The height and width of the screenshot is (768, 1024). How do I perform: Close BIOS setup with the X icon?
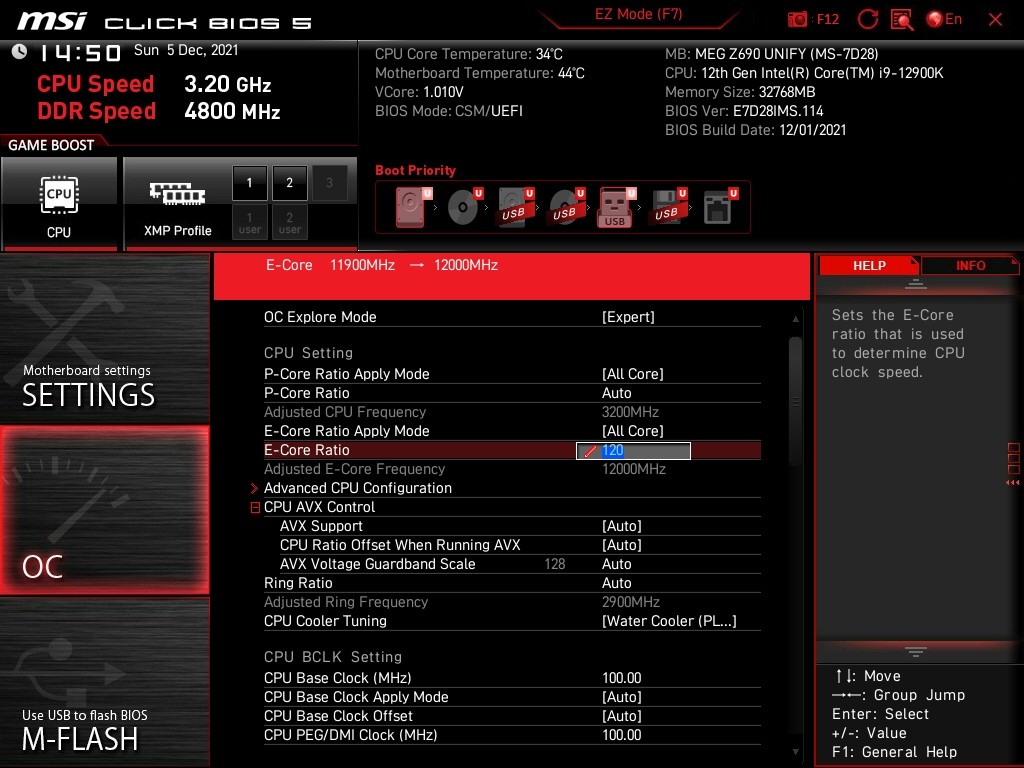coord(995,20)
